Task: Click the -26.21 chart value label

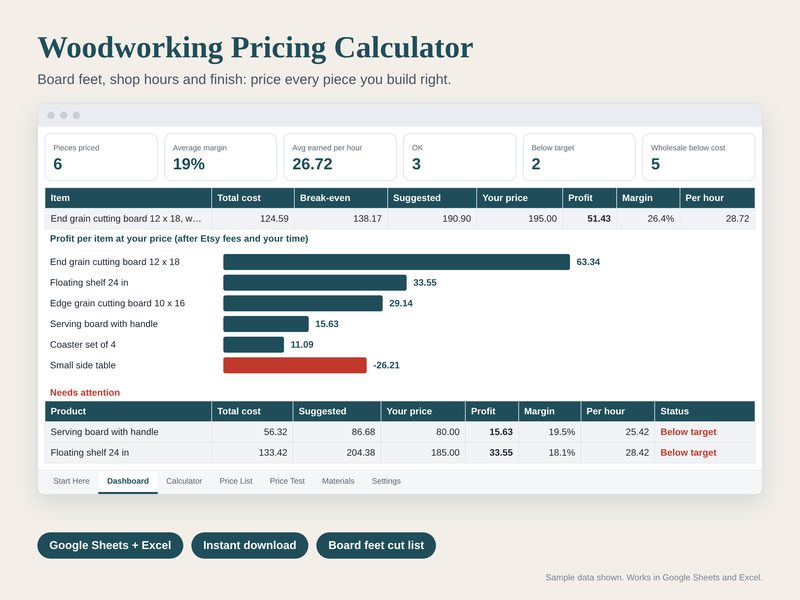Action: tap(386, 365)
